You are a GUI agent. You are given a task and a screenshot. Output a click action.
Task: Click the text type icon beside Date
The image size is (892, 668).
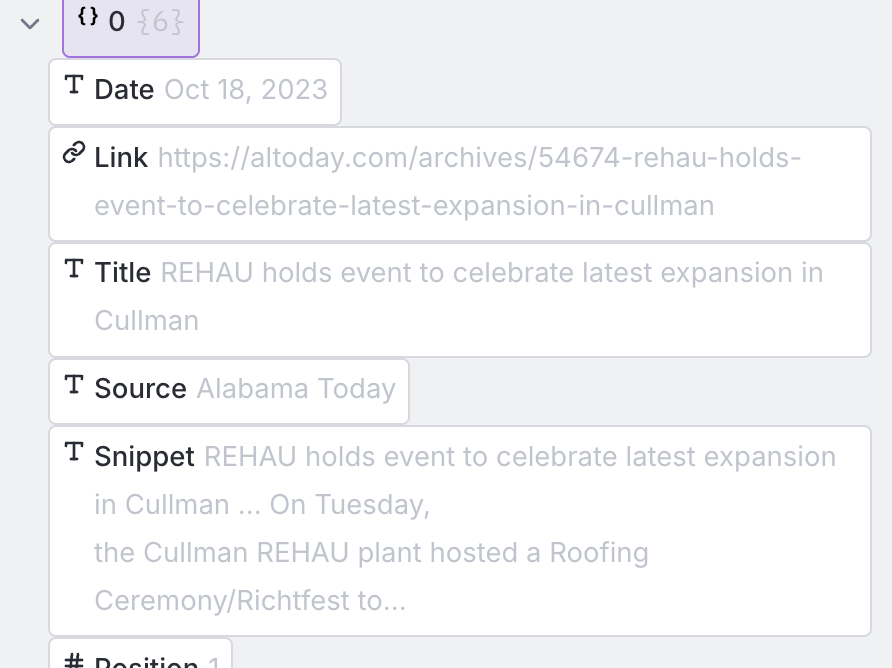(x=74, y=87)
